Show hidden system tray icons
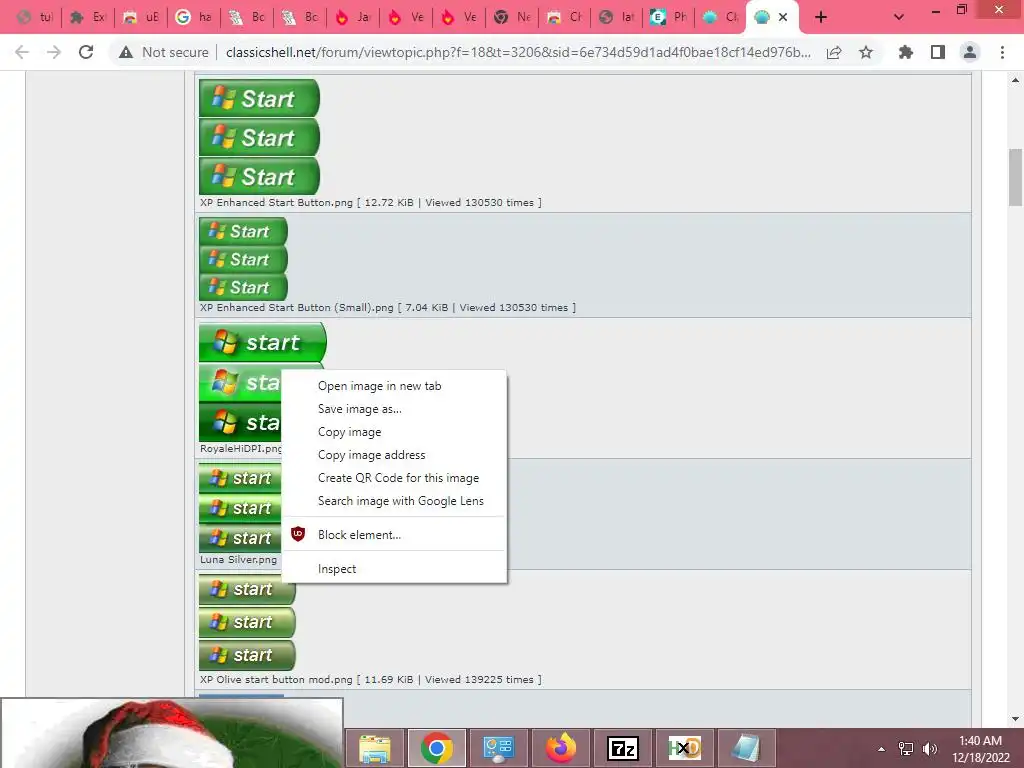 tap(882, 749)
